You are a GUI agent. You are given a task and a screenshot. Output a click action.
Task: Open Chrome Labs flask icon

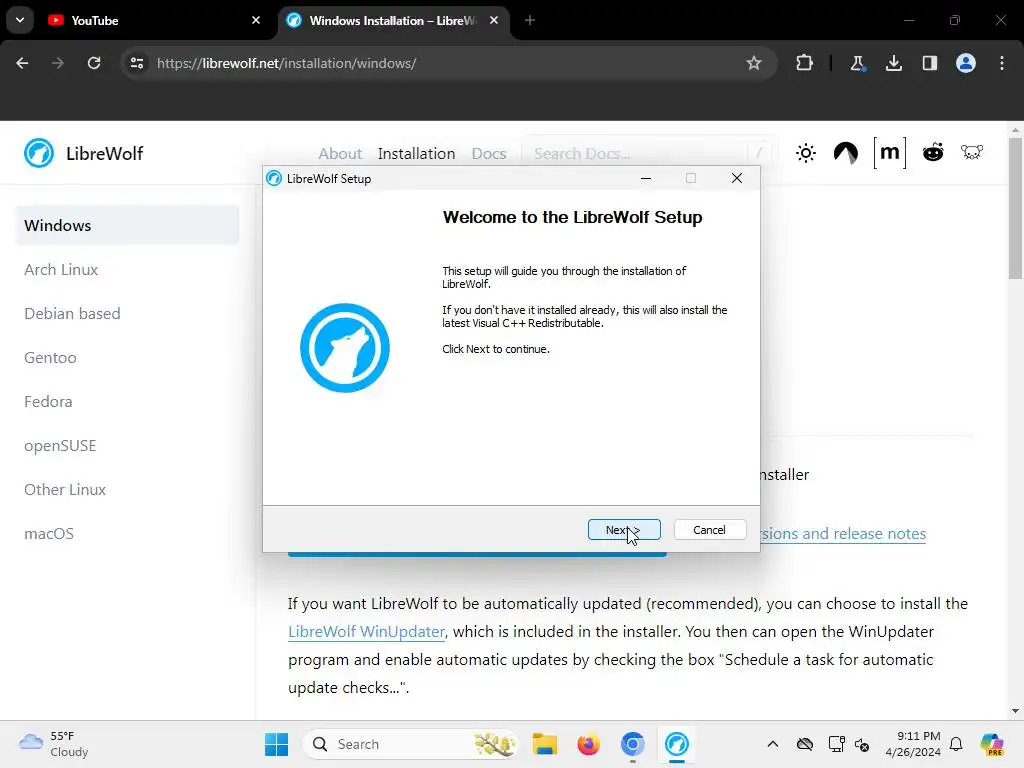[x=857, y=63]
